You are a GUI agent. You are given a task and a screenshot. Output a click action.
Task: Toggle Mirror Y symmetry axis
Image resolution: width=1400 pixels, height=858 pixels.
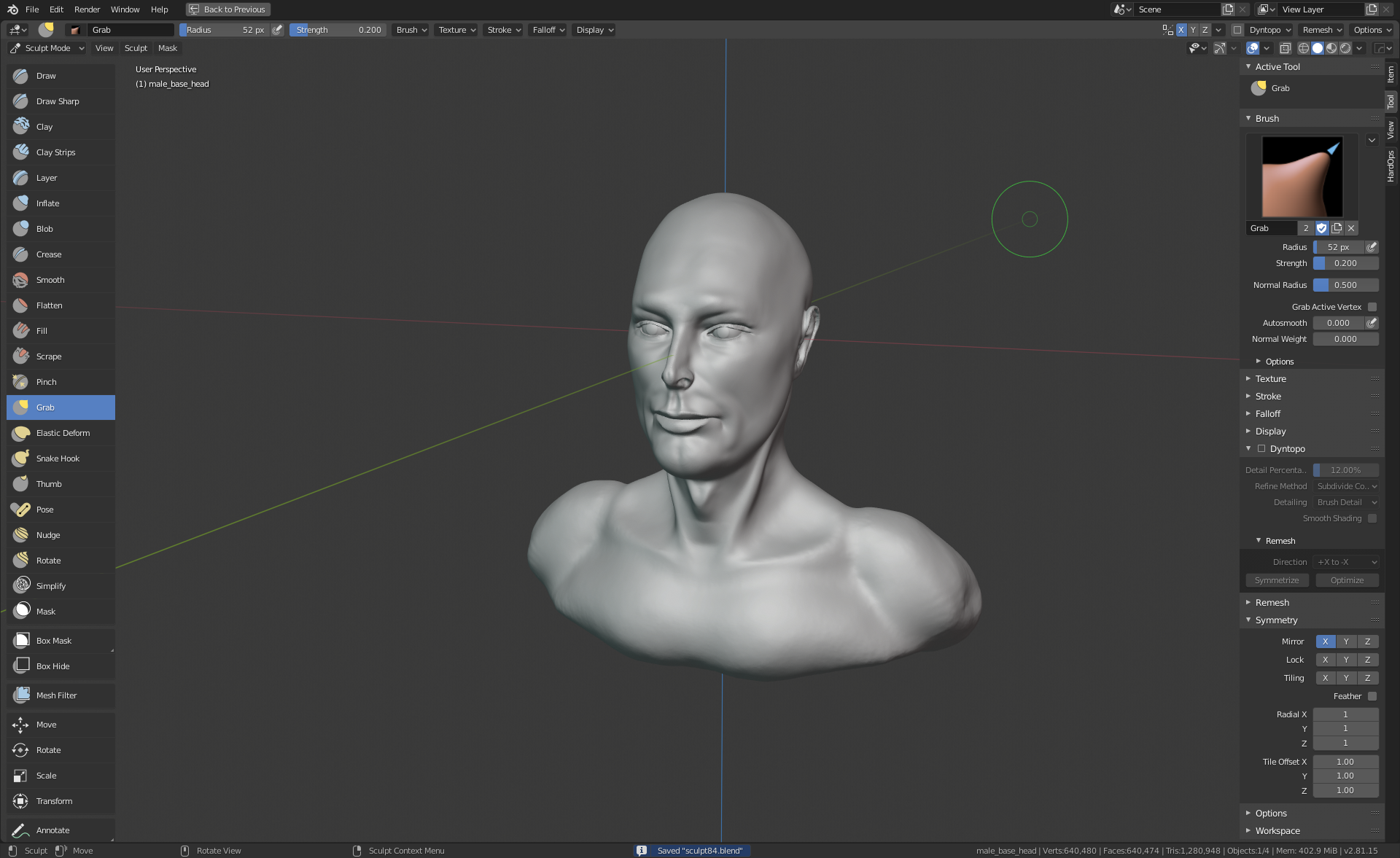click(1346, 641)
